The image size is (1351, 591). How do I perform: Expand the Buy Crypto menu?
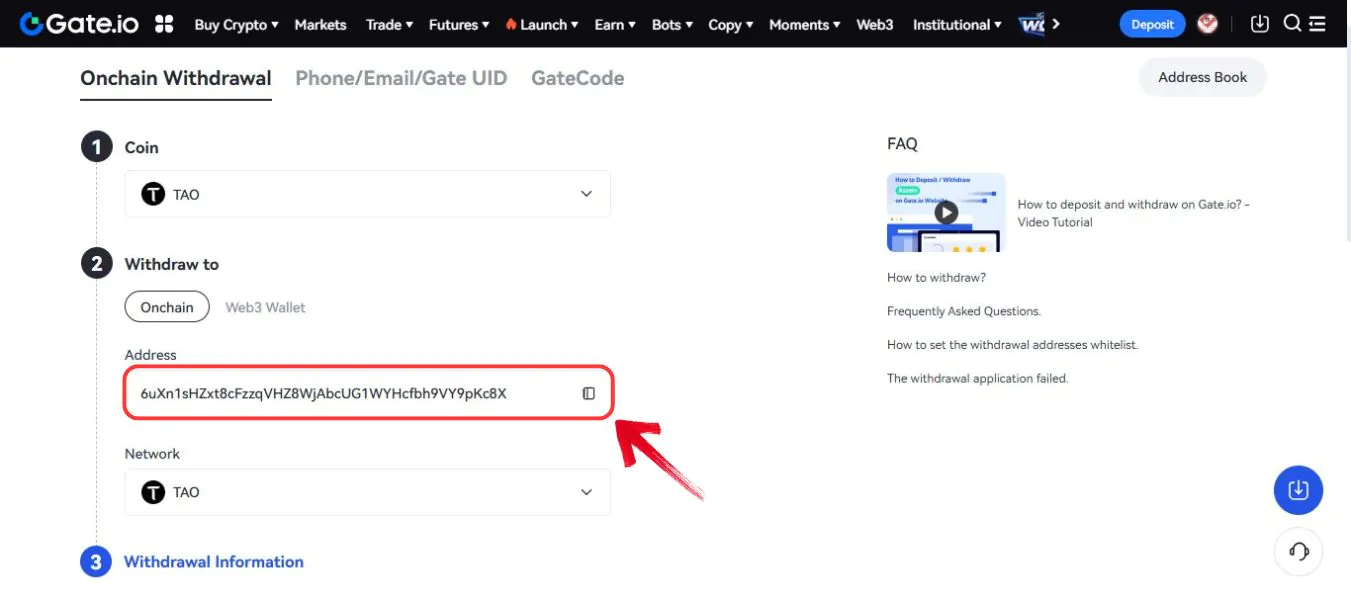237,25
